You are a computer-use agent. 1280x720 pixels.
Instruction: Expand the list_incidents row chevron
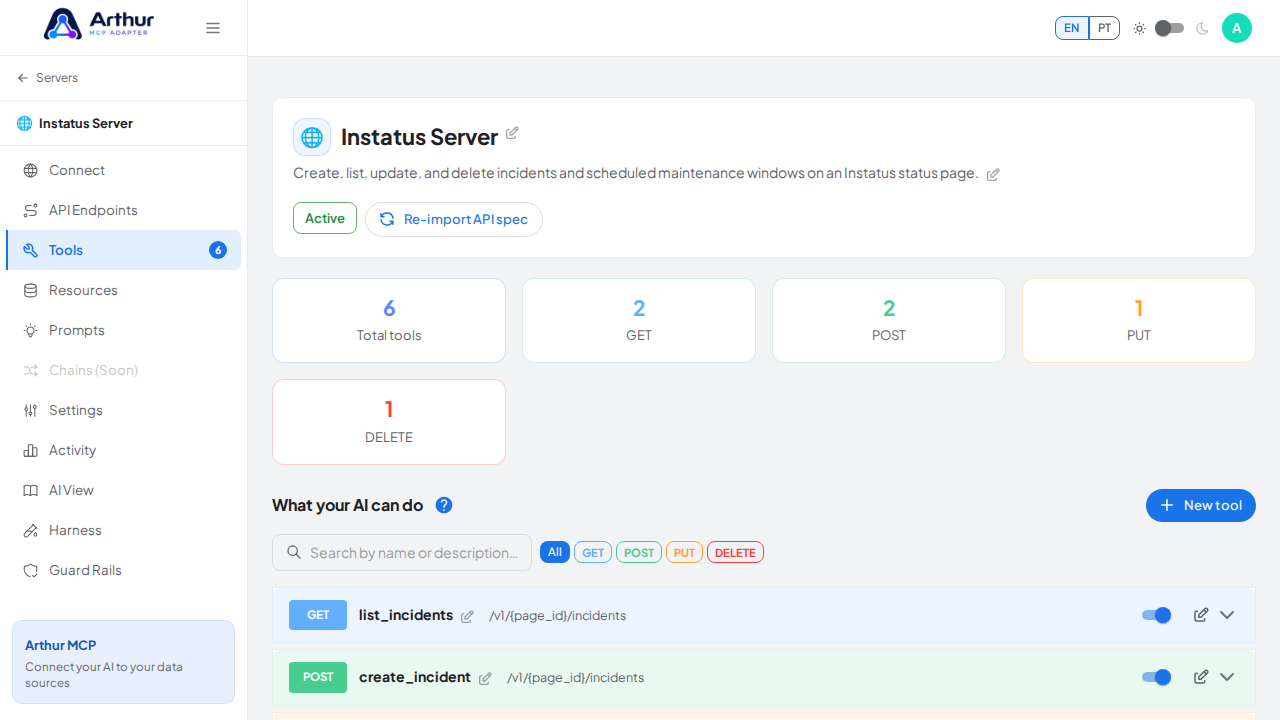[1227, 615]
